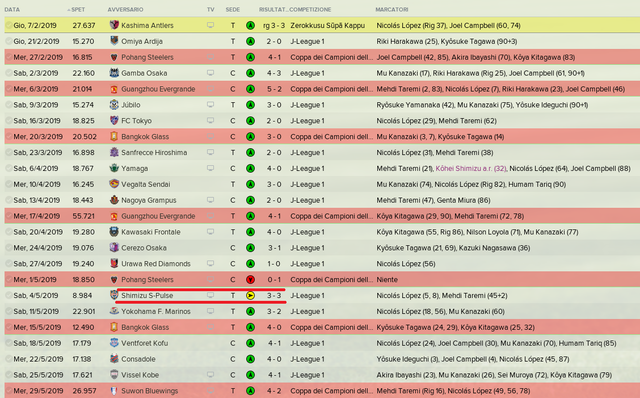The height and width of the screenshot is (398, 640).
Task: Click the red loss icon on the 1/5/2019 Pohang Steelers row
Action: click(250, 280)
